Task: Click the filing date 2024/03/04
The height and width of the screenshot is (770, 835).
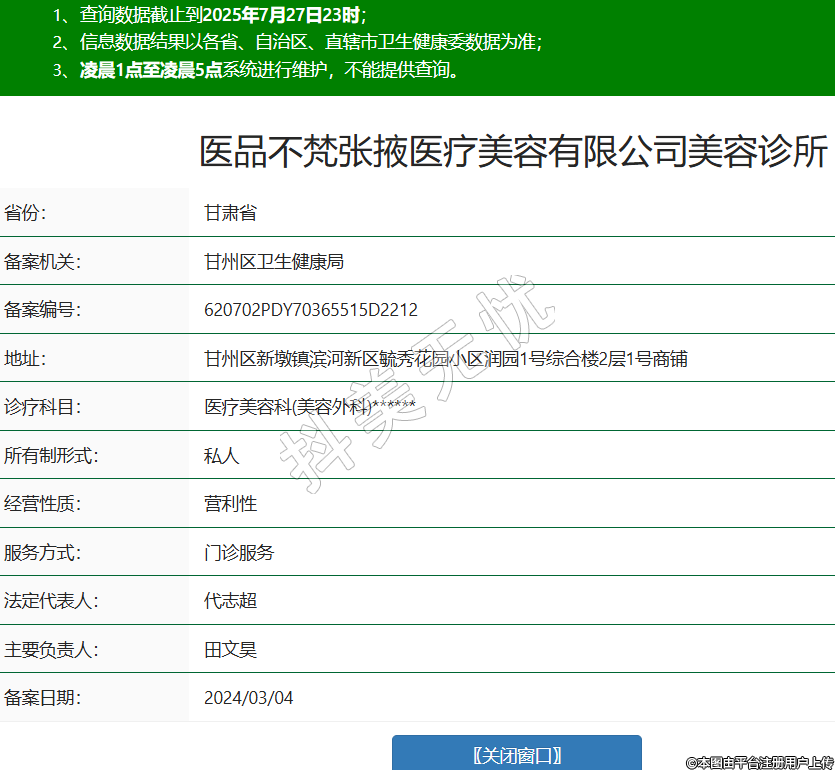Action: pyautogui.click(x=248, y=698)
